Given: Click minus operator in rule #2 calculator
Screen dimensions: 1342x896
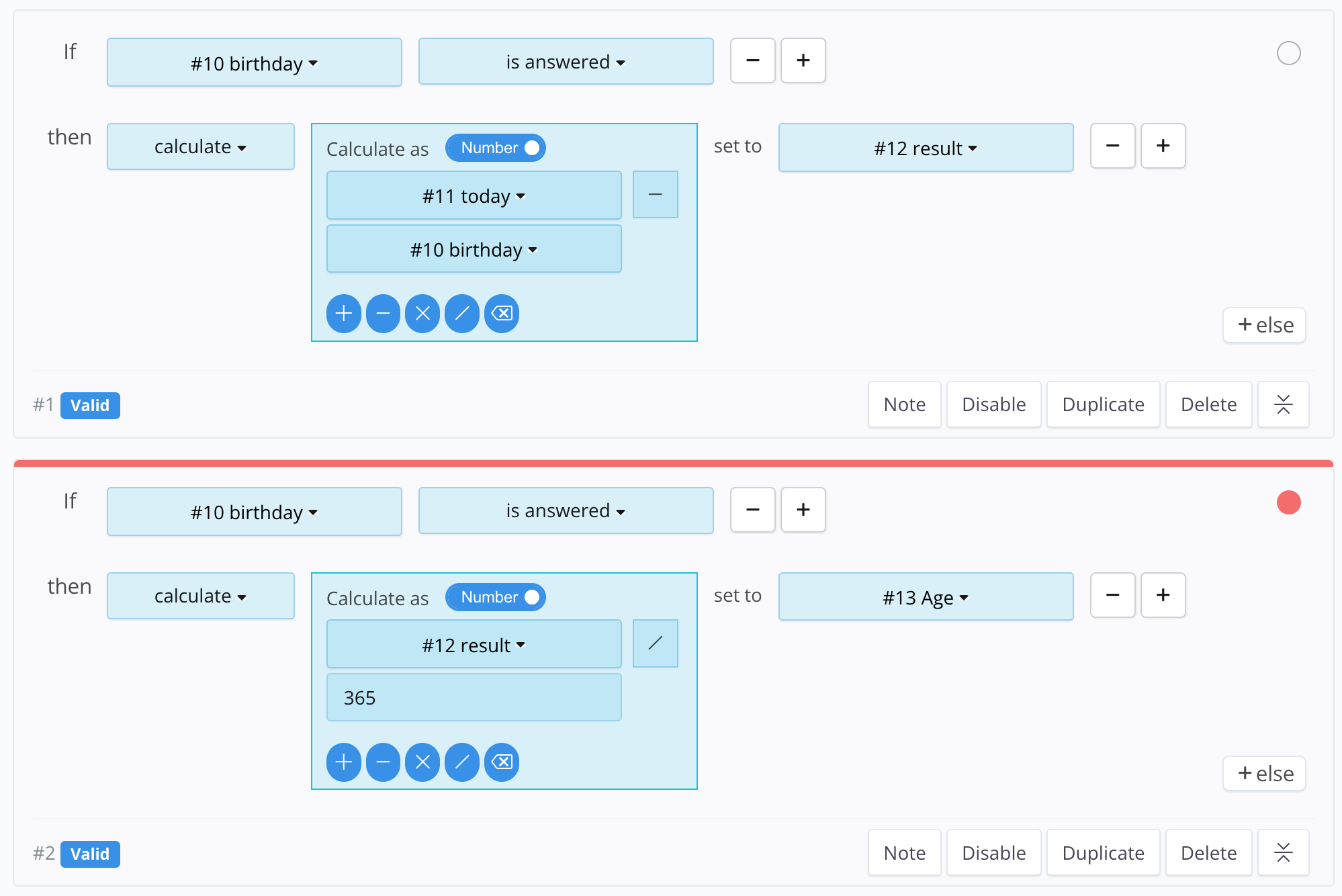Looking at the screenshot, I should pos(383,762).
